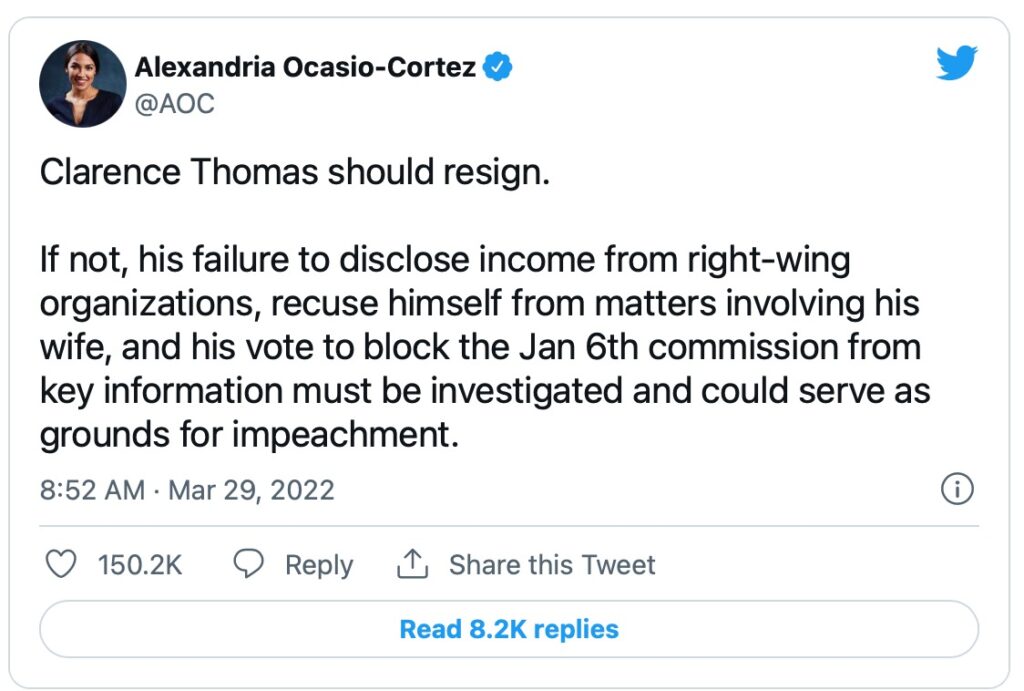Image resolution: width=1024 pixels, height=691 pixels.
Task: Click the blue verified badge
Action: [498, 67]
